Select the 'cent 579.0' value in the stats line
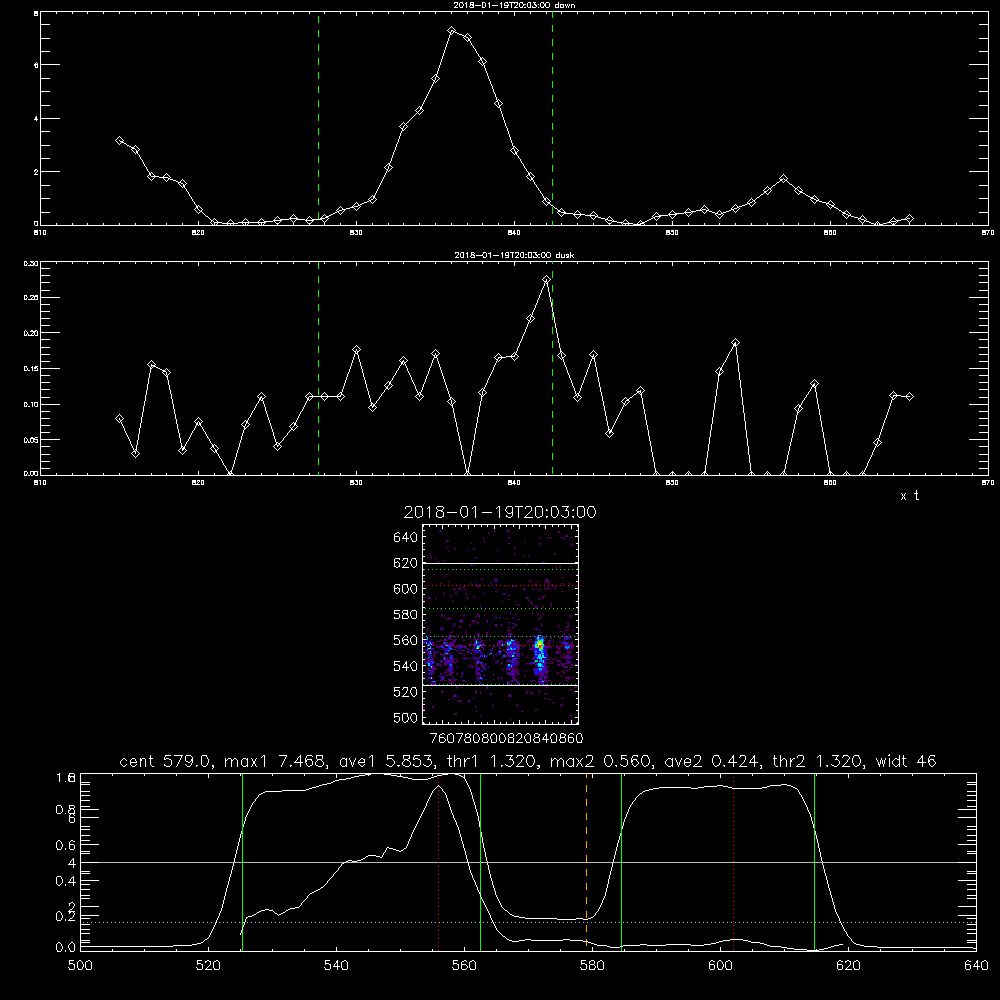 click(166, 761)
